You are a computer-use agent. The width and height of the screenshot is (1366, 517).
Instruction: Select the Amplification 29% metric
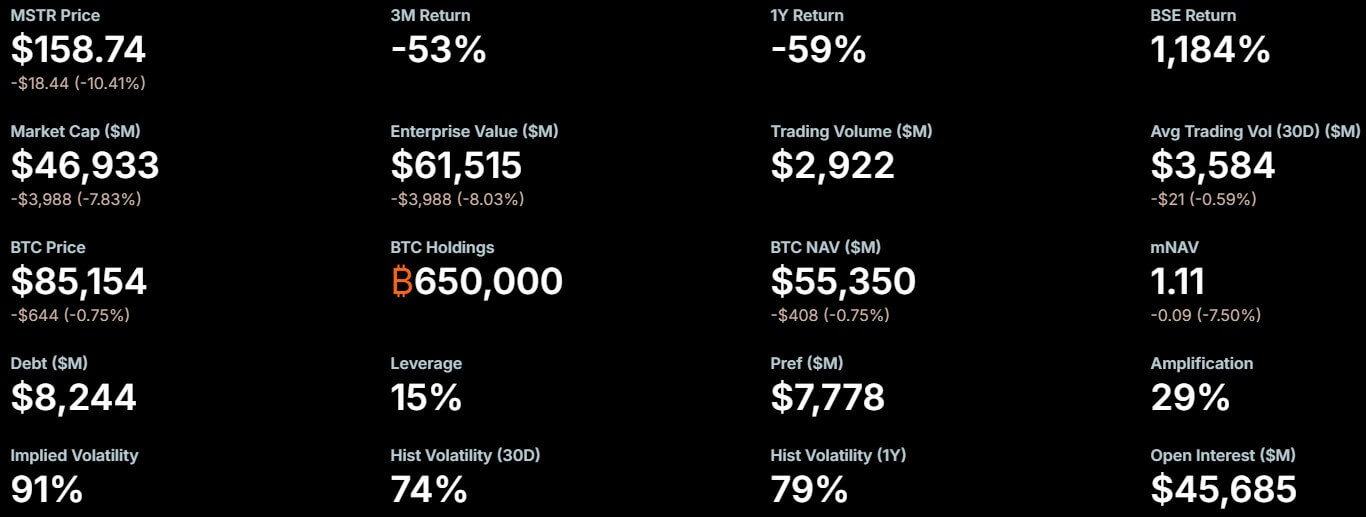coord(1190,398)
